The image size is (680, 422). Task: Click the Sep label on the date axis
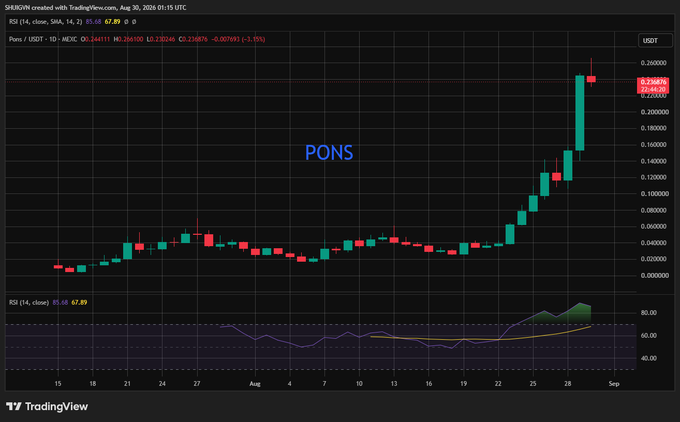pos(614,384)
